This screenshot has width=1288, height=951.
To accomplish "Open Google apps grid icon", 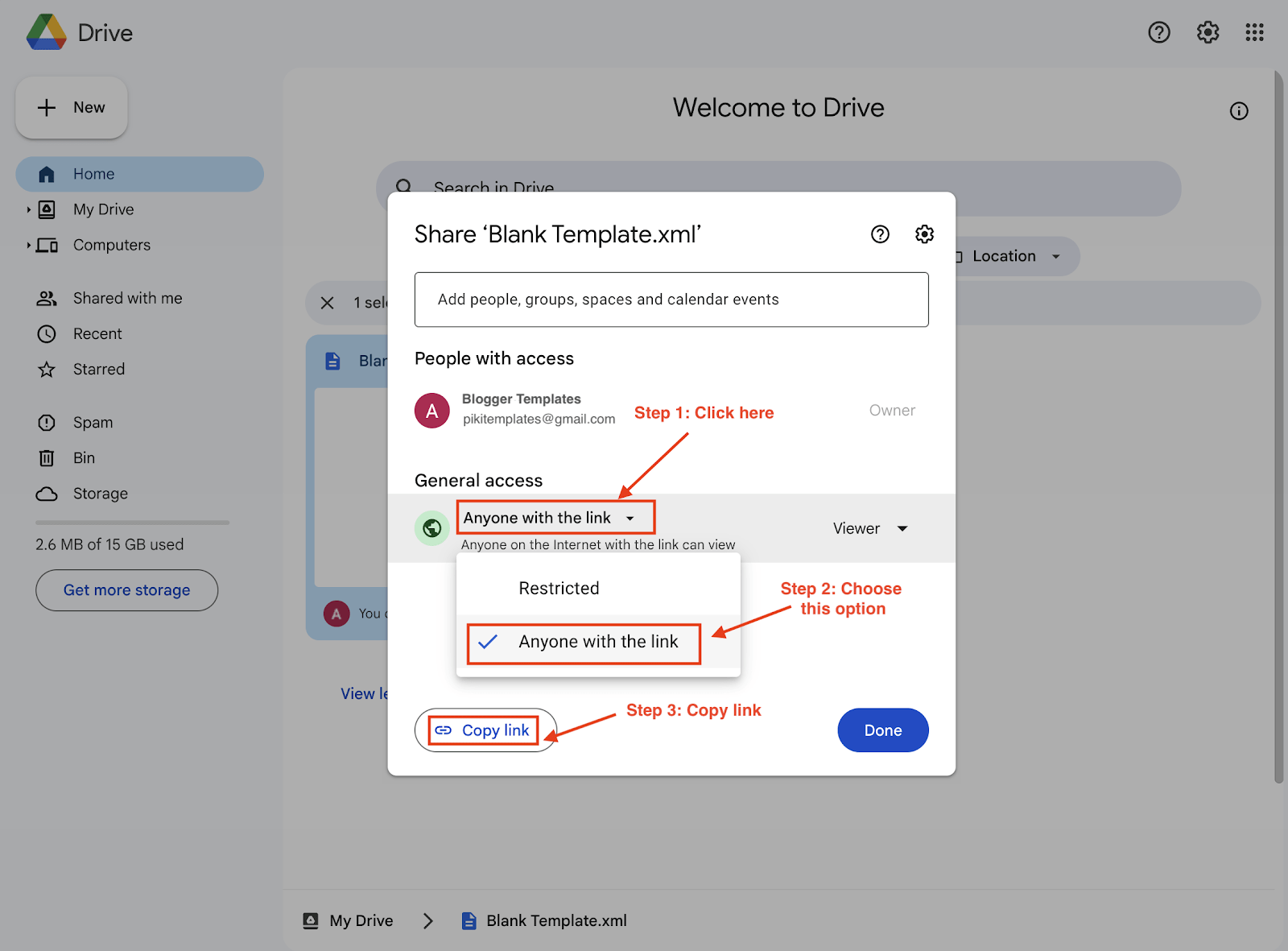I will pos(1254,32).
